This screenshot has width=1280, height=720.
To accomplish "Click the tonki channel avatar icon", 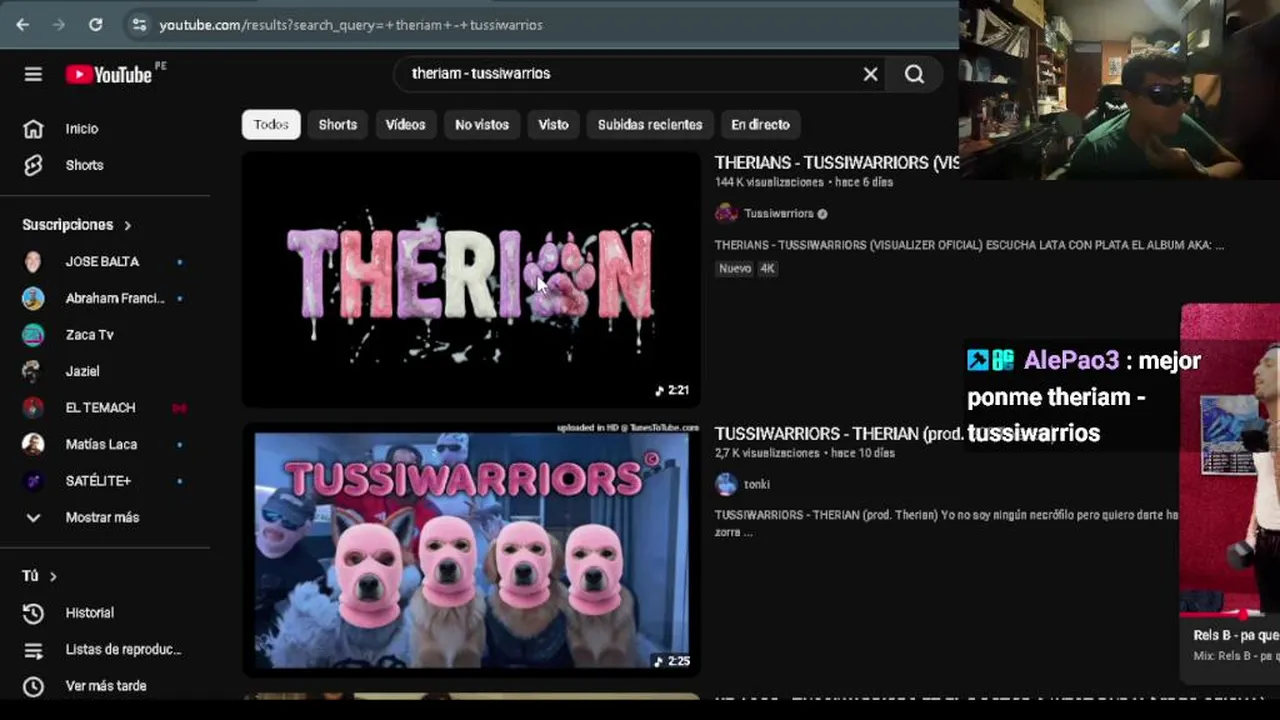I will click(x=726, y=484).
